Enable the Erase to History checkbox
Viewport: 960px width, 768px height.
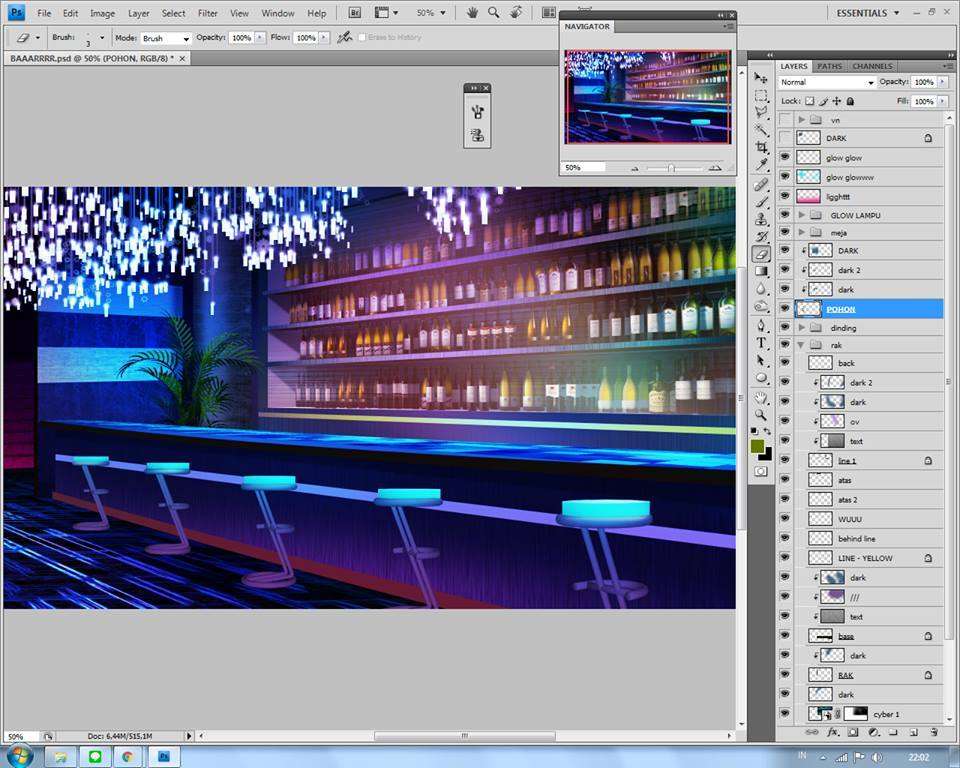click(362, 38)
